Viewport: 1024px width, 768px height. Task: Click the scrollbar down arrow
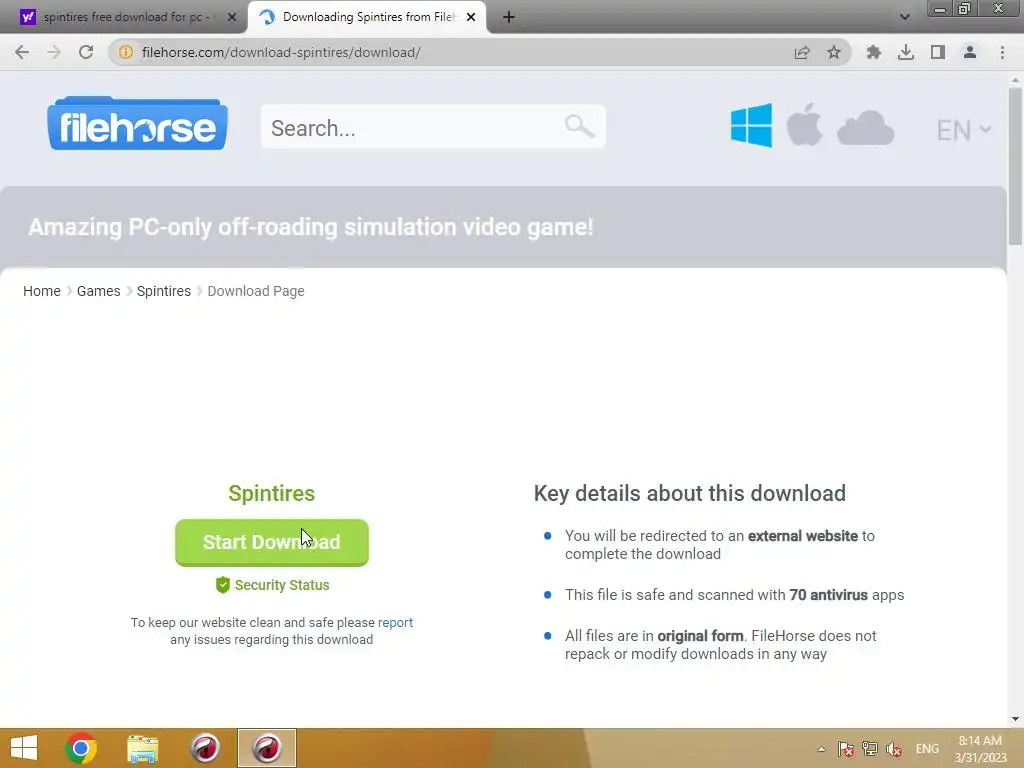coord(1015,719)
